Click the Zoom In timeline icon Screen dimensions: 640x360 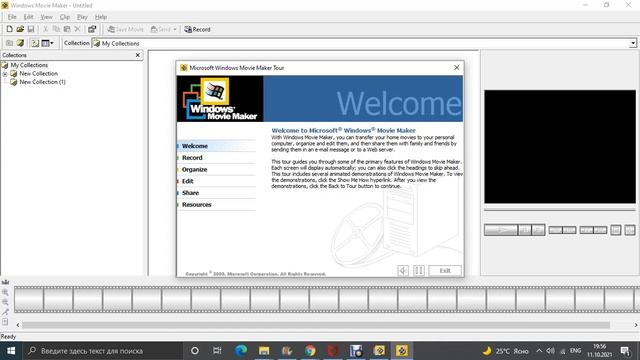point(5,292)
